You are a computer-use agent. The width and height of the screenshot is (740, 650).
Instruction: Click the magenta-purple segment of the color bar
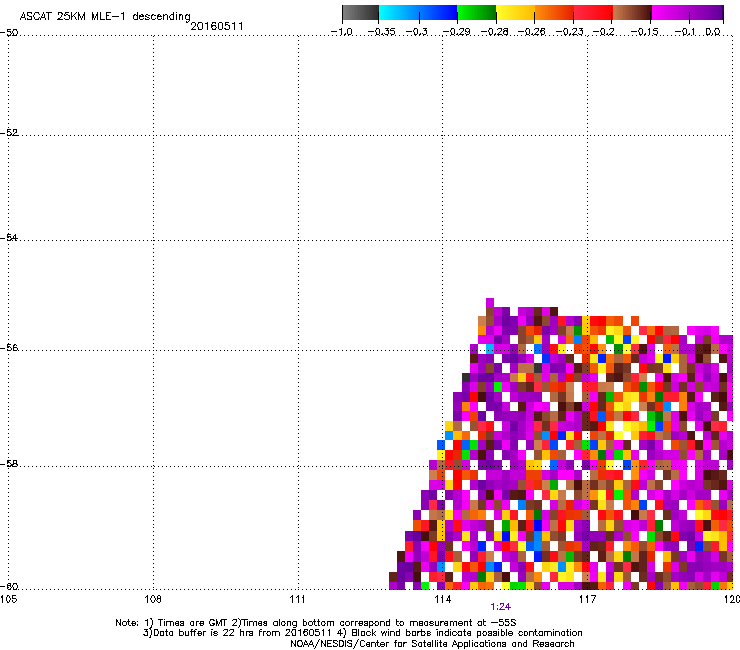click(687, 12)
